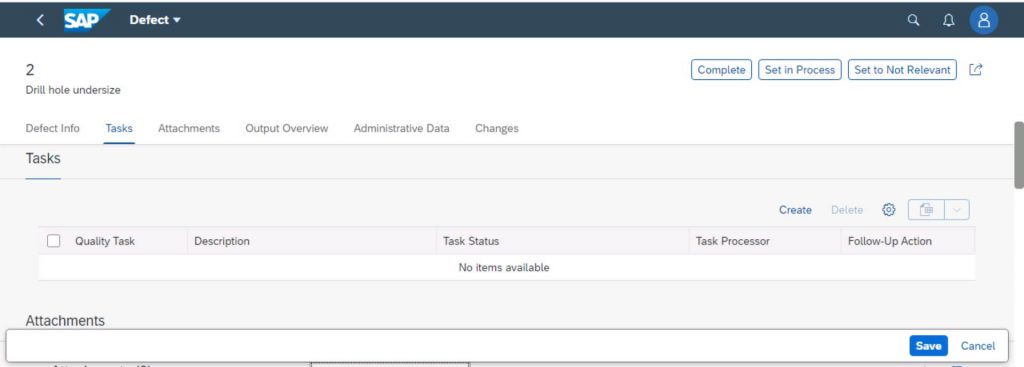Image resolution: width=1024 pixels, height=367 pixels.
Task: Click the share icon beside Set to Not Relevant
Action: coord(976,70)
